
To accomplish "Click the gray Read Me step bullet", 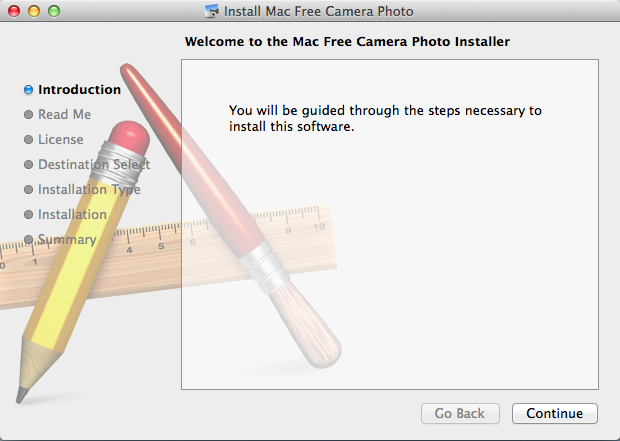I will point(28,115).
